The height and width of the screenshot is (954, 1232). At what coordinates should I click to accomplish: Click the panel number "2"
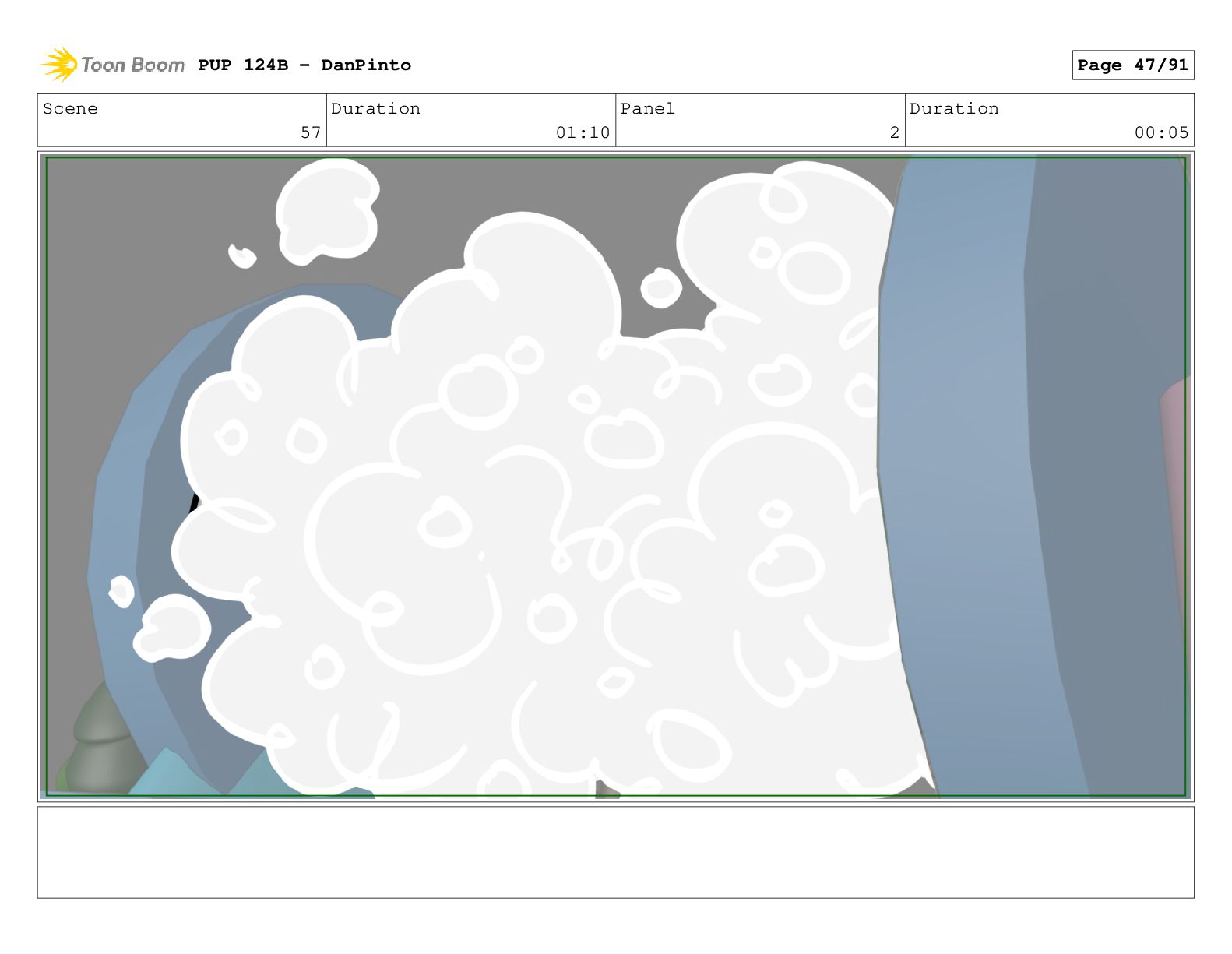[x=895, y=132]
